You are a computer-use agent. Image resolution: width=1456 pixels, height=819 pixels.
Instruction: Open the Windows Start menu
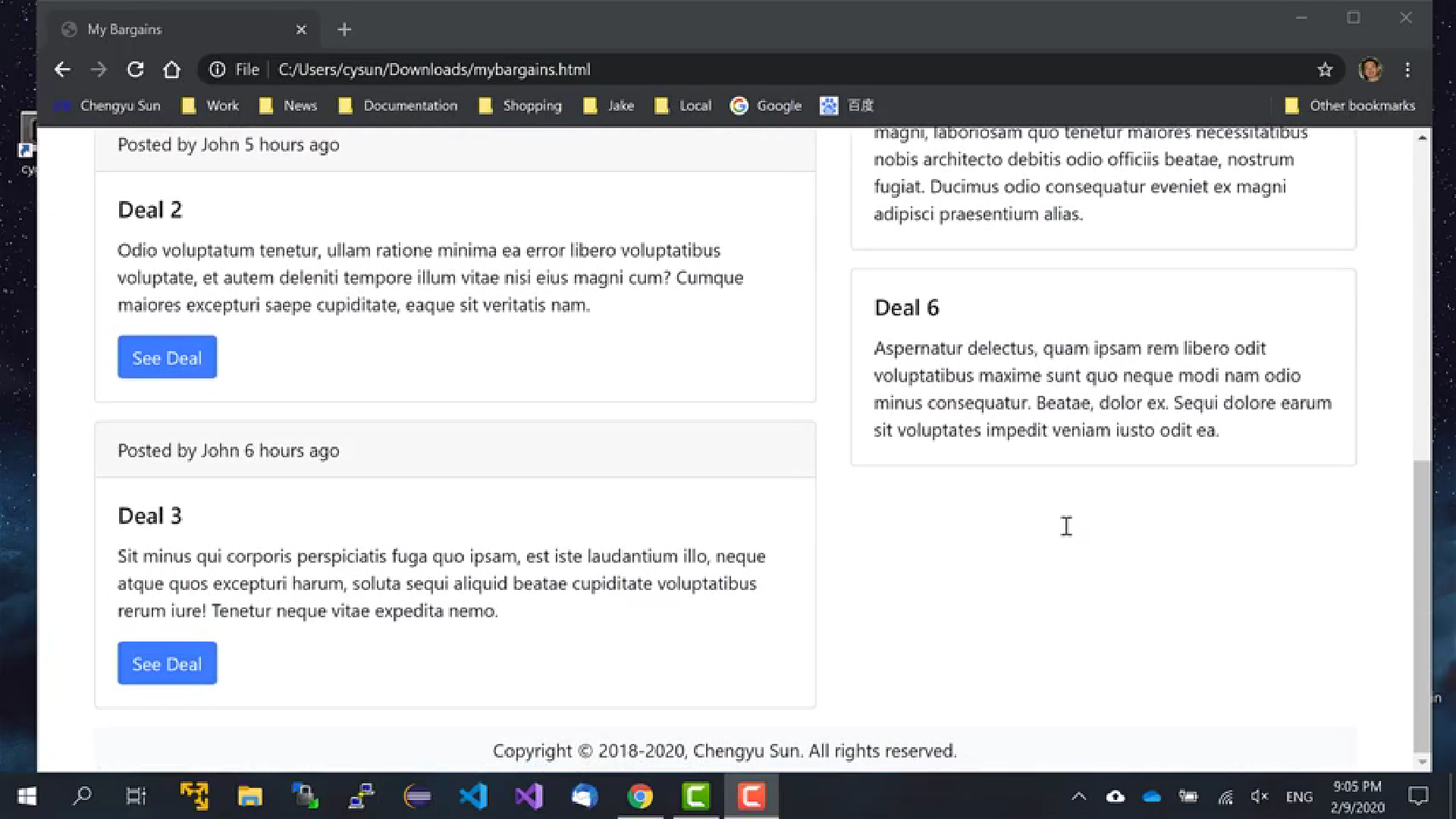click(26, 796)
